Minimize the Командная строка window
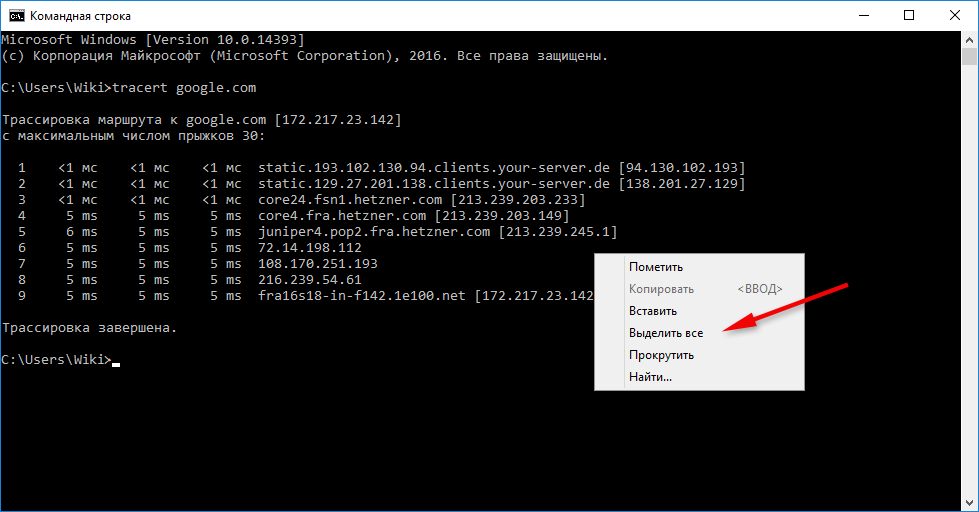Screen dimensions: 979x512 (862, 16)
